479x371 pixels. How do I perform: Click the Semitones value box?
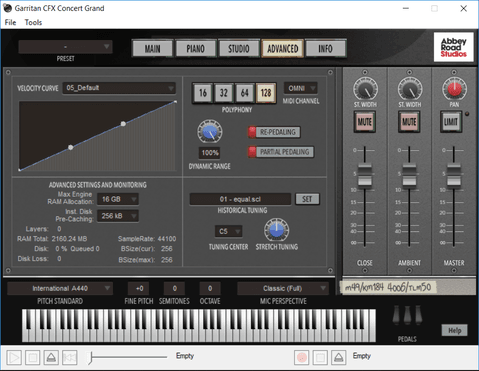174,288
